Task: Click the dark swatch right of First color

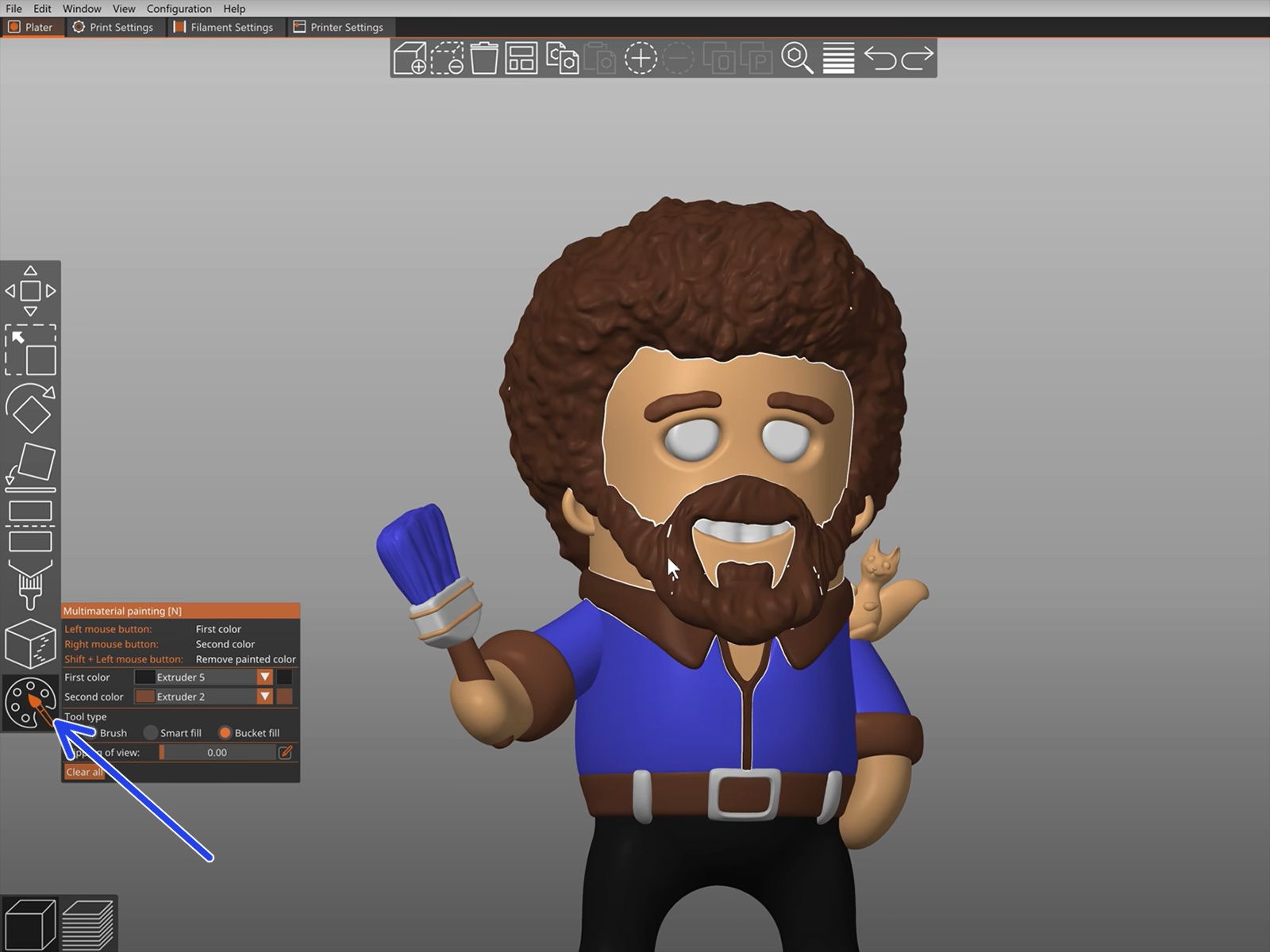Action: pos(284,678)
